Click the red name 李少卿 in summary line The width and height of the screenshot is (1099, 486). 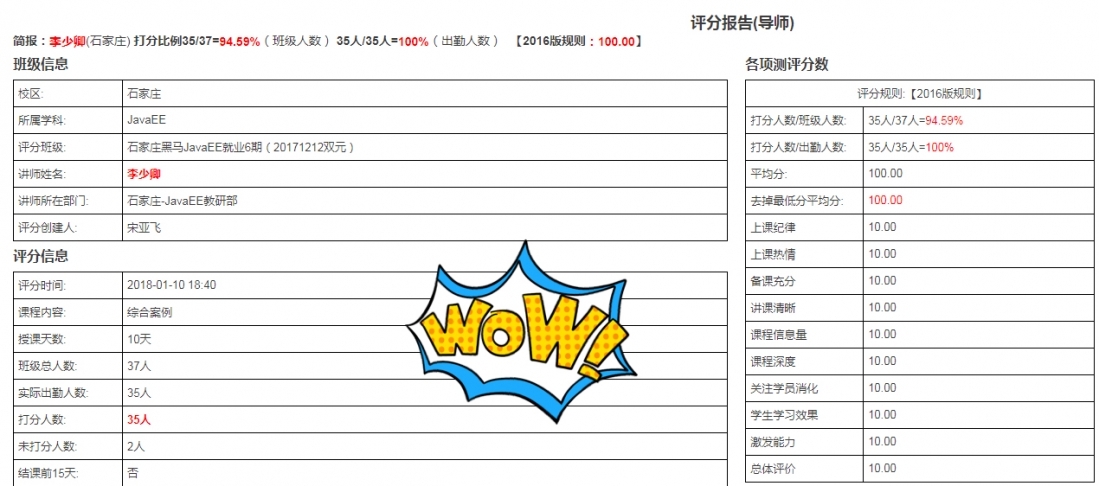pyautogui.click(x=68, y=42)
